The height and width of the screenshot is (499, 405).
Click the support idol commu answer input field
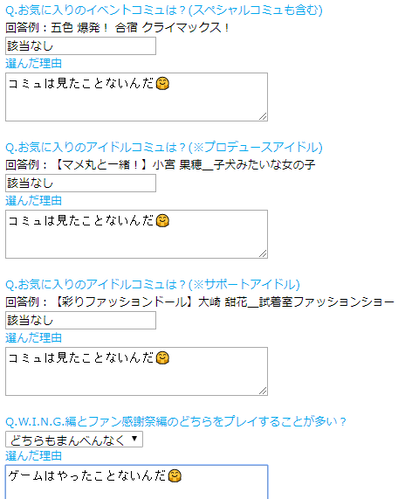click(x=80, y=321)
